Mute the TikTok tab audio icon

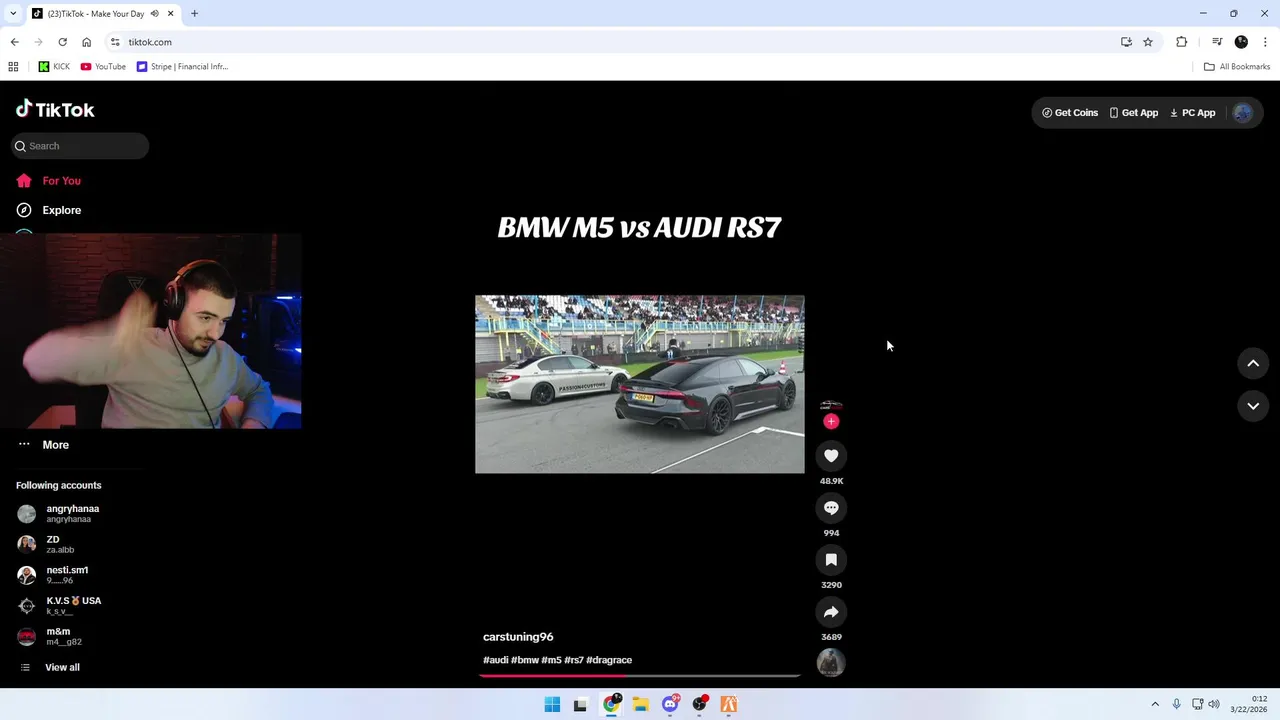click(154, 14)
